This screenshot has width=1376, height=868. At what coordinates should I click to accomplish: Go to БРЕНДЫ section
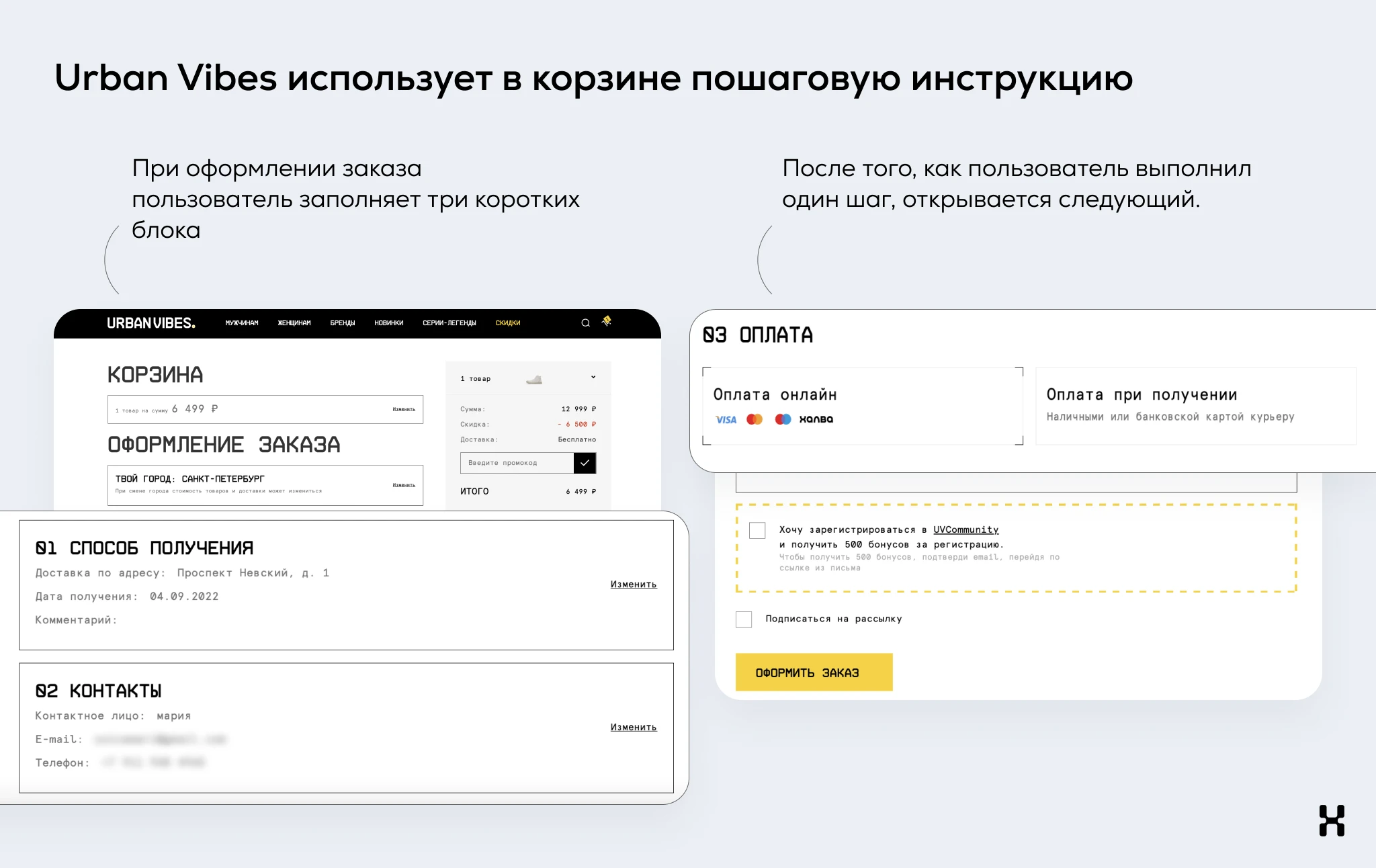343,323
